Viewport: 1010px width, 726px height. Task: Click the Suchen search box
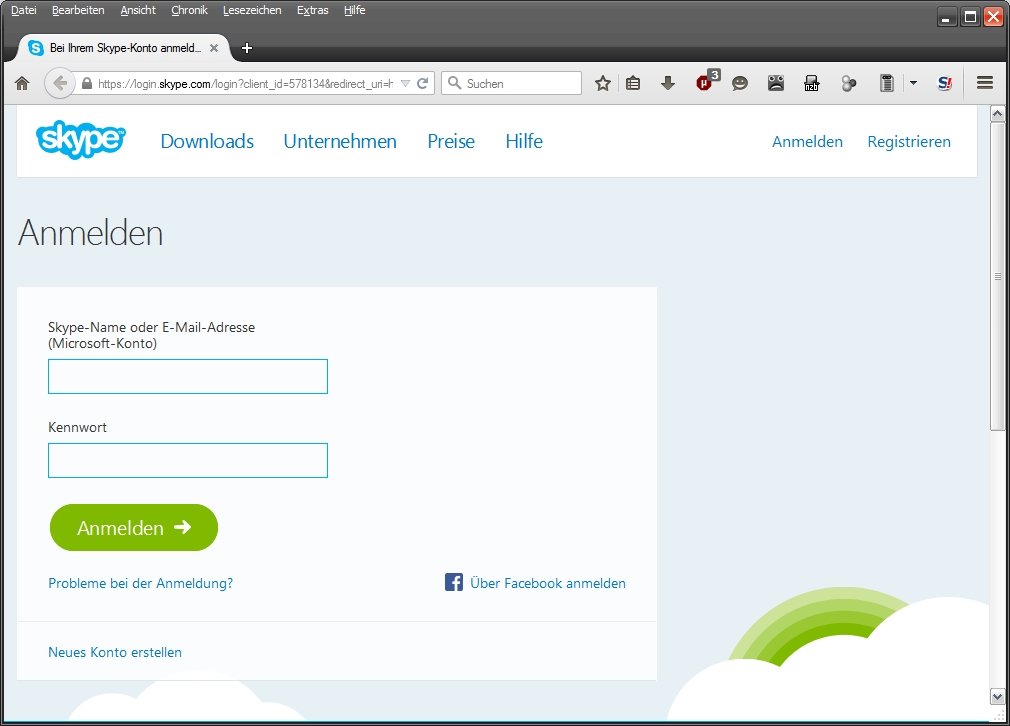tap(511, 83)
